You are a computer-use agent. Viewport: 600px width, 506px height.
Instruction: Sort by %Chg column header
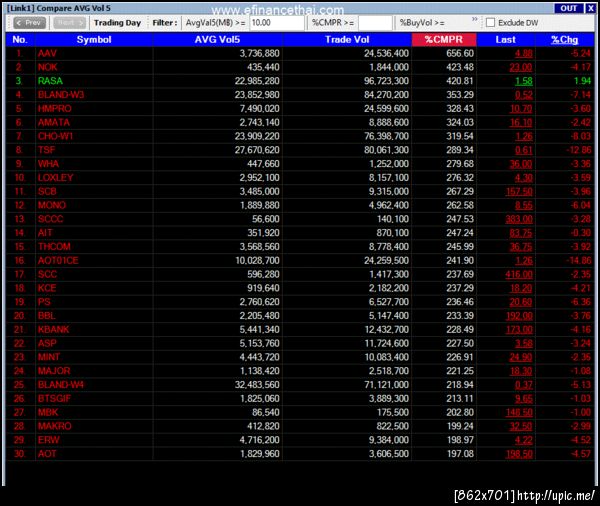point(564,40)
